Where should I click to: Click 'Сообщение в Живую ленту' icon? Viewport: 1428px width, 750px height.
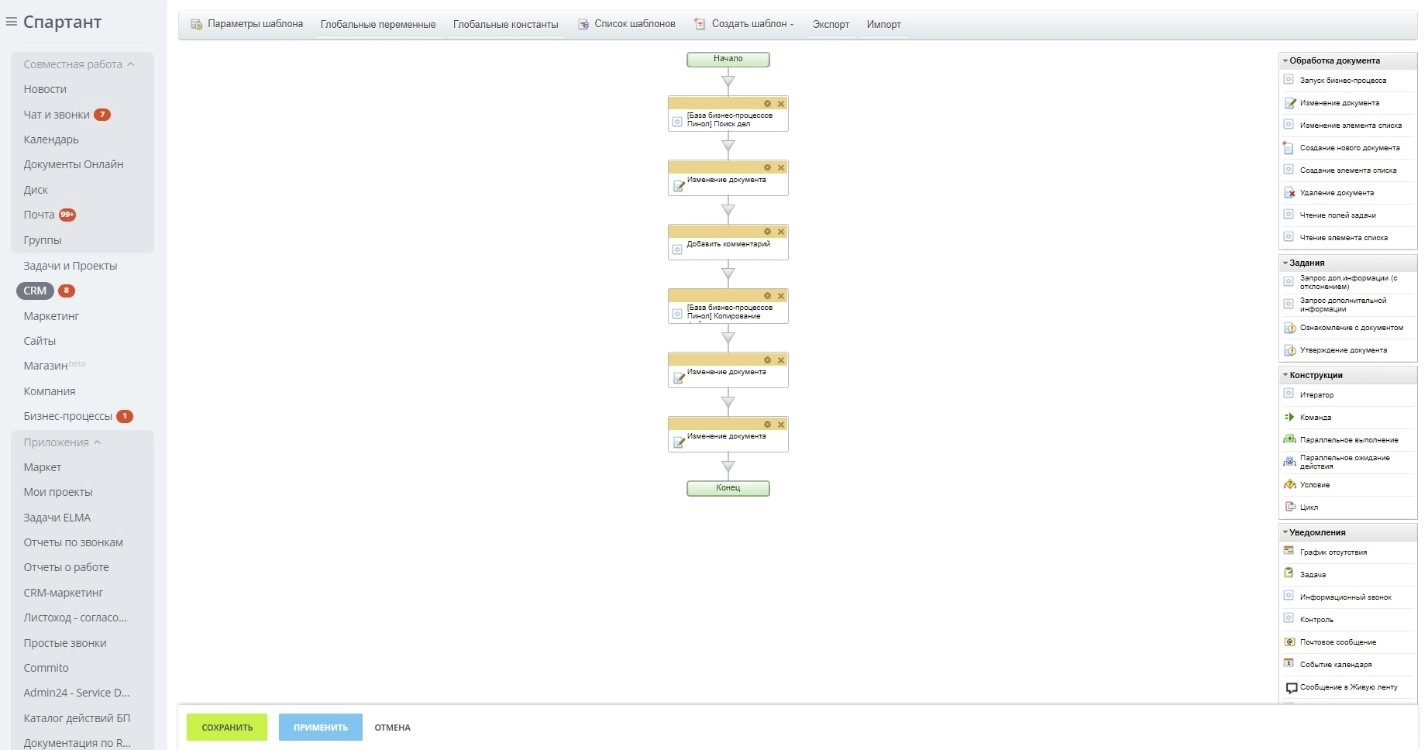1291,688
